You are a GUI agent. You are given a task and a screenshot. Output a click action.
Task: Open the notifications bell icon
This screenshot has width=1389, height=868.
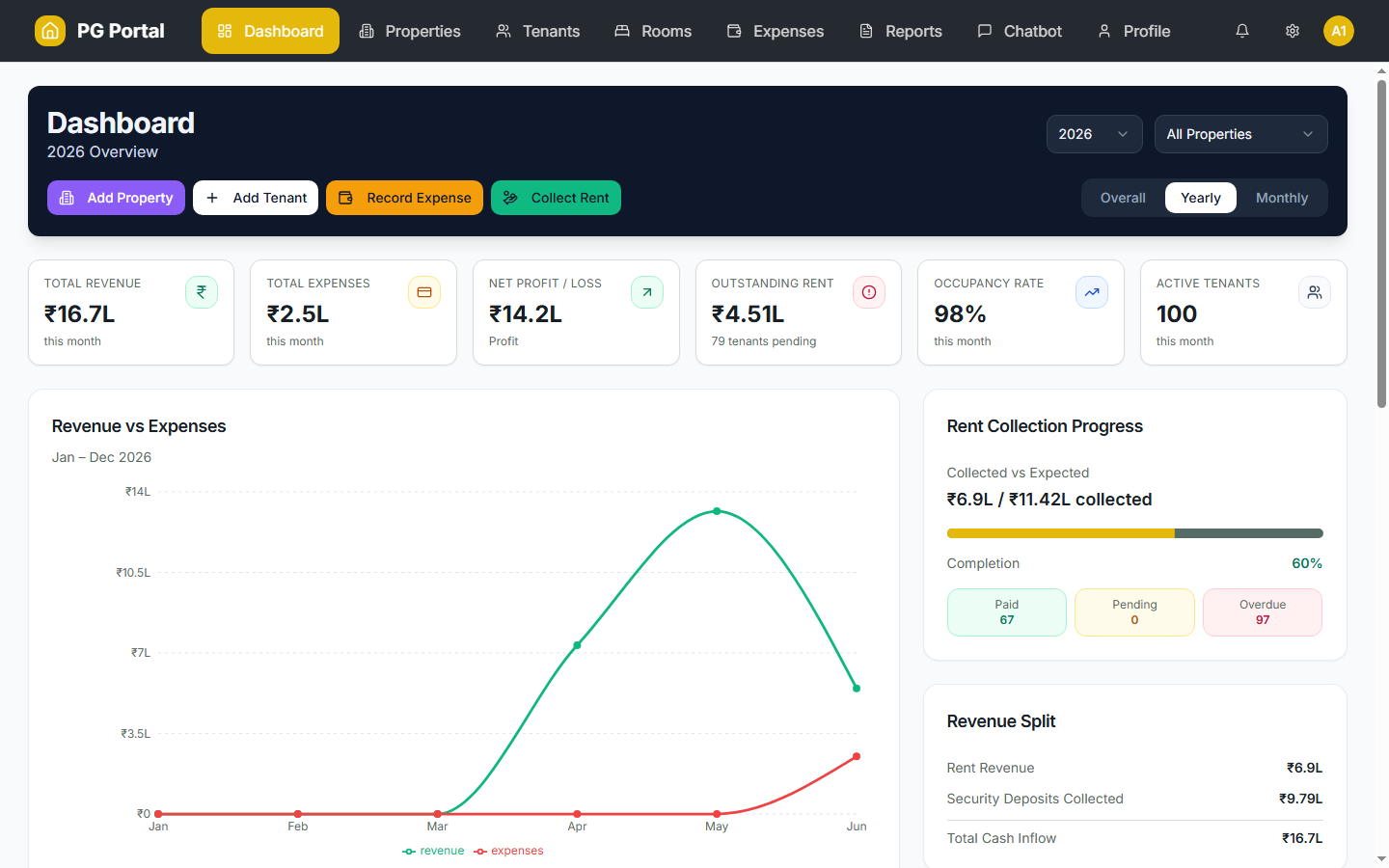(1242, 31)
